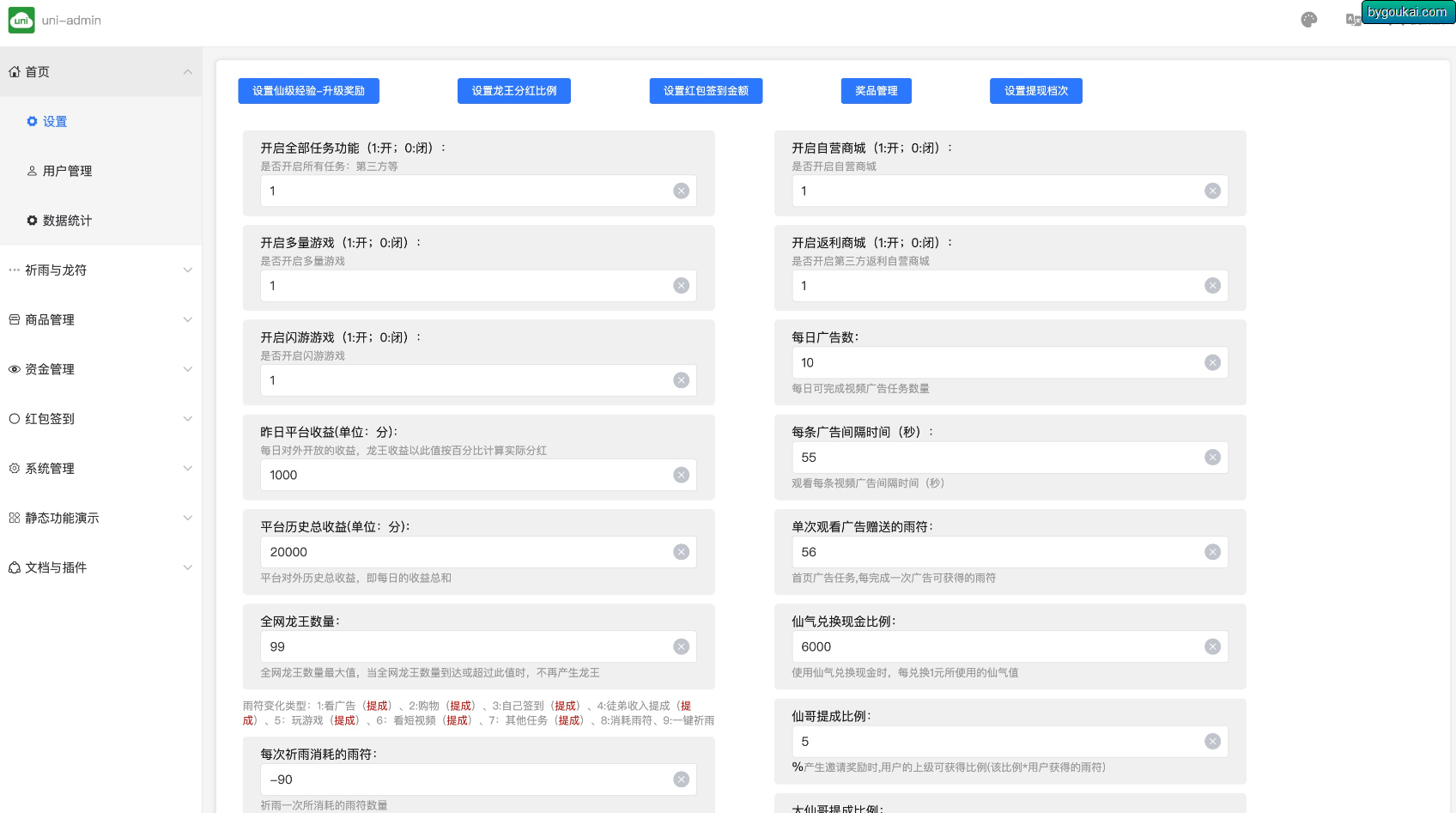Click the uni-admin green logo icon
Viewport: 1456px width, 813px height.
pos(21,20)
